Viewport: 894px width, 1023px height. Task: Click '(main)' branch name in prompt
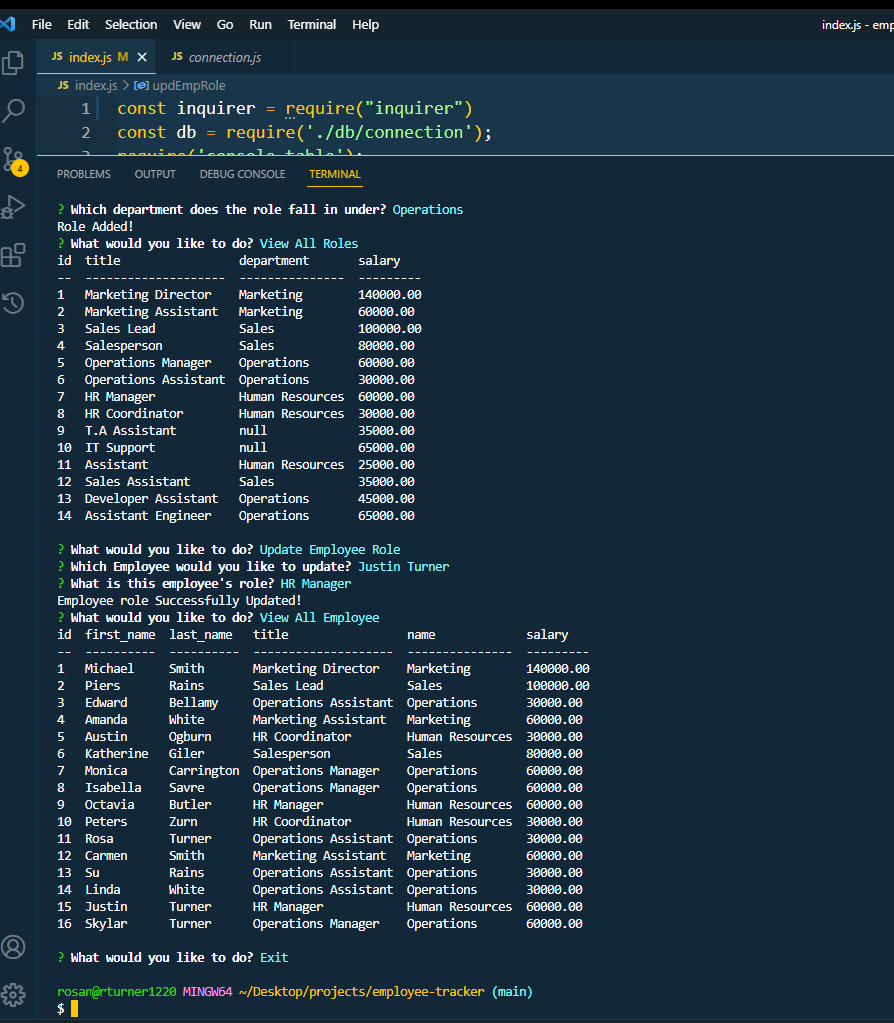[512, 991]
